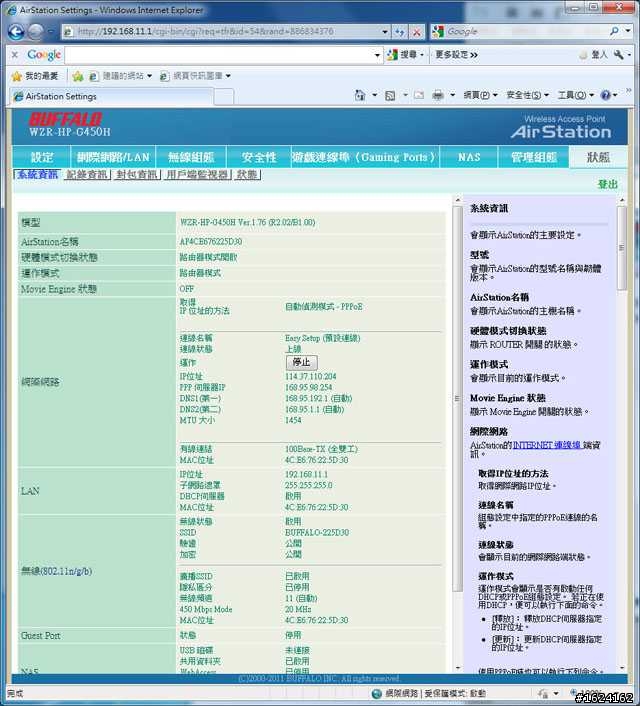Open the 用戶端監視器 sub-tab
This screenshot has height=706, width=640.
pos(198,175)
